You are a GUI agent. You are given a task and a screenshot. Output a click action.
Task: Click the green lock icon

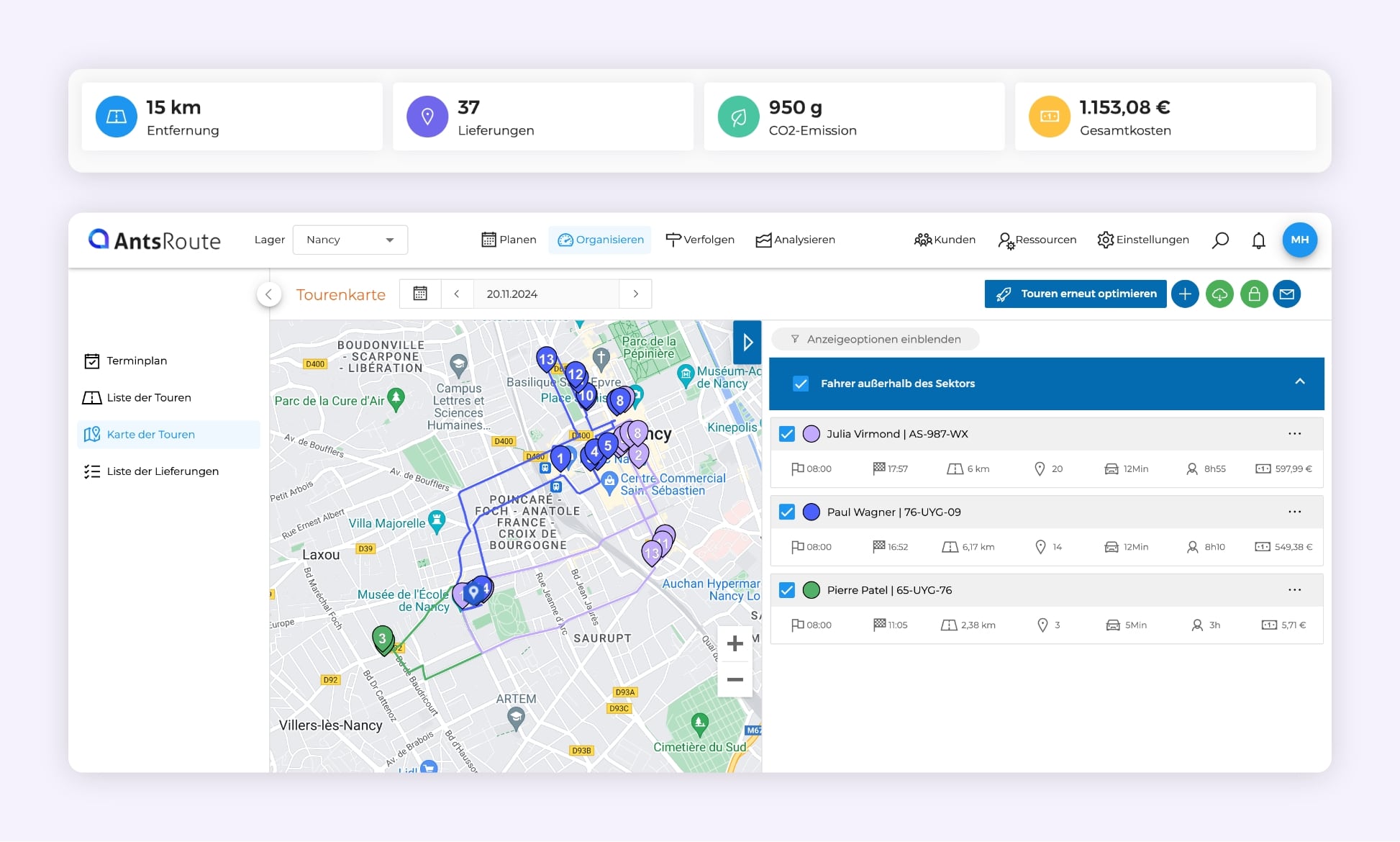coord(1254,294)
